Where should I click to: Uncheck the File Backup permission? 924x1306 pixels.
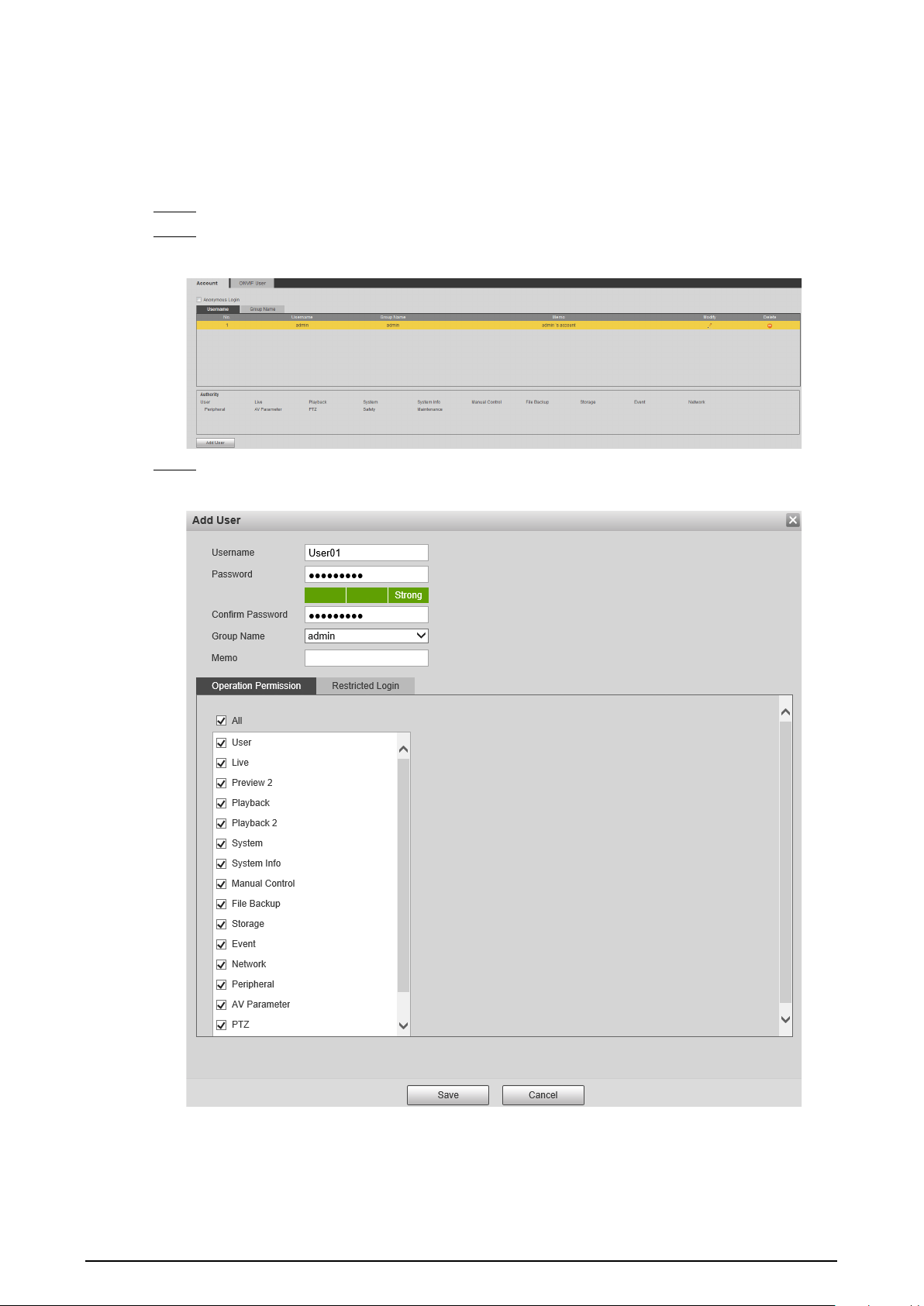point(221,904)
